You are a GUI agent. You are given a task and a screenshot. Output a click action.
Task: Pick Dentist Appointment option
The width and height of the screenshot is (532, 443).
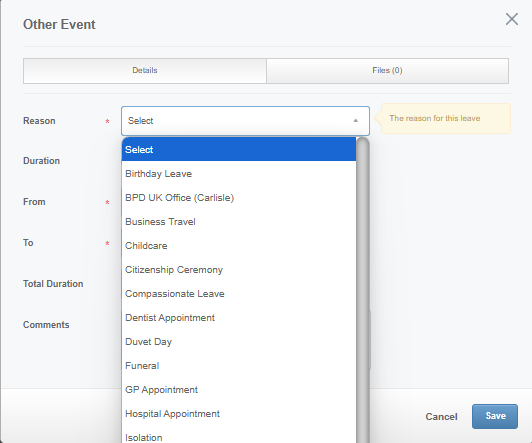click(239, 318)
